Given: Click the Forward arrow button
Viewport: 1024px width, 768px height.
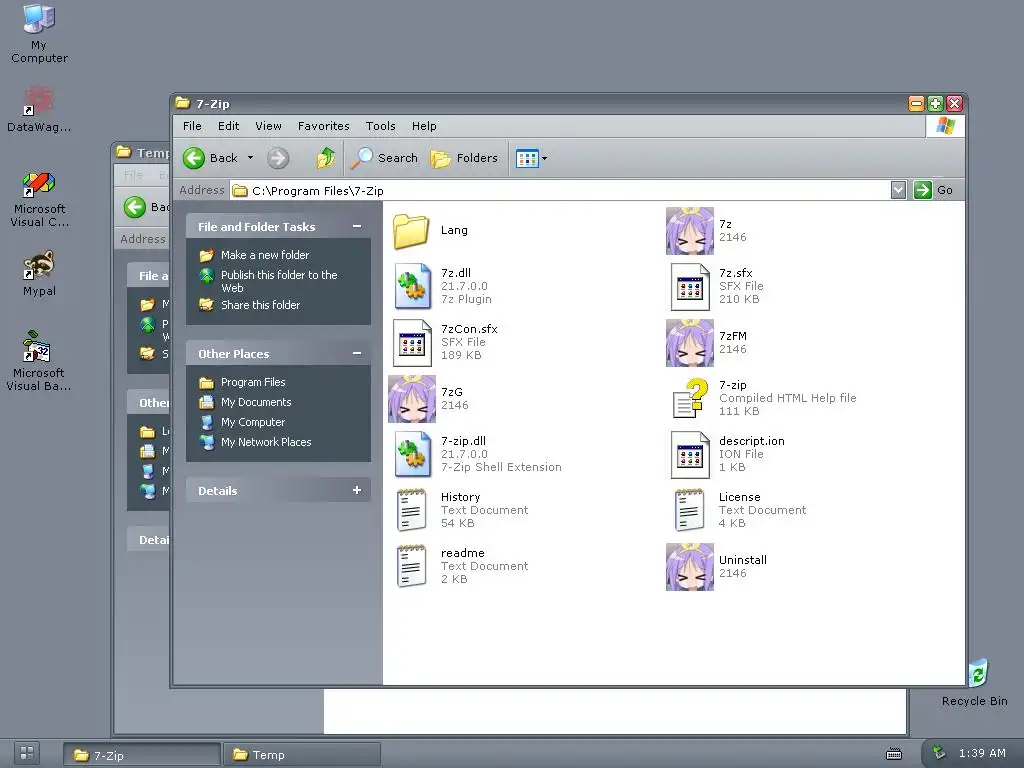Looking at the screenshot, I should [278, 158].
